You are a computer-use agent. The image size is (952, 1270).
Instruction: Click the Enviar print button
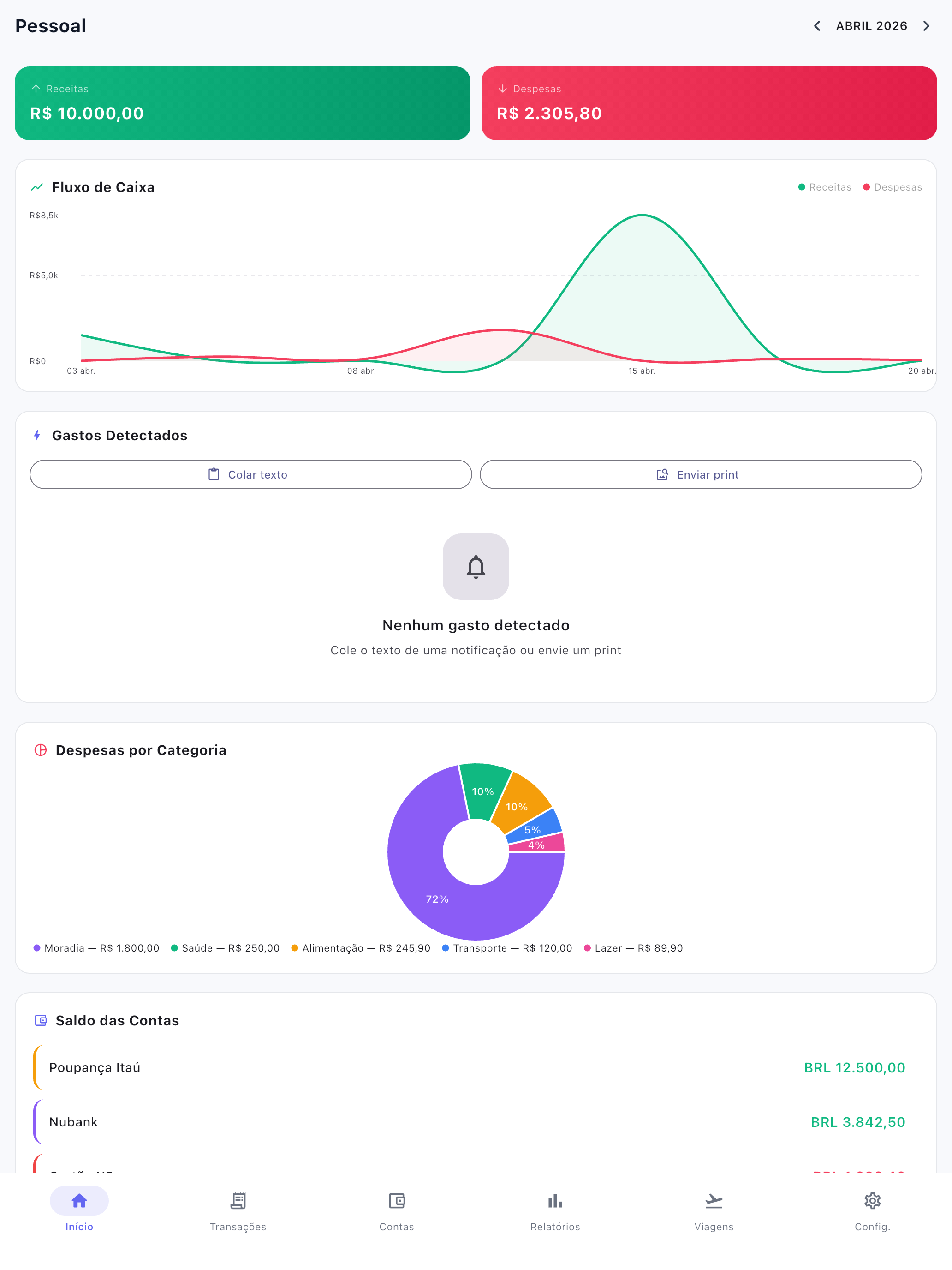pyautogui.click(x=701, y=474)
